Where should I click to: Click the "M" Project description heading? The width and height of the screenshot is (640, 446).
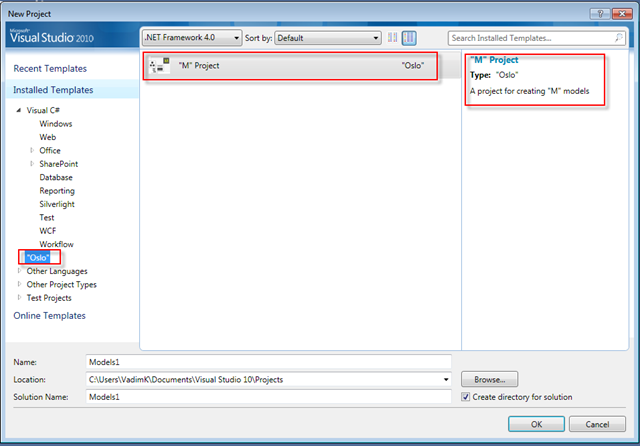[x=494, y=60]
